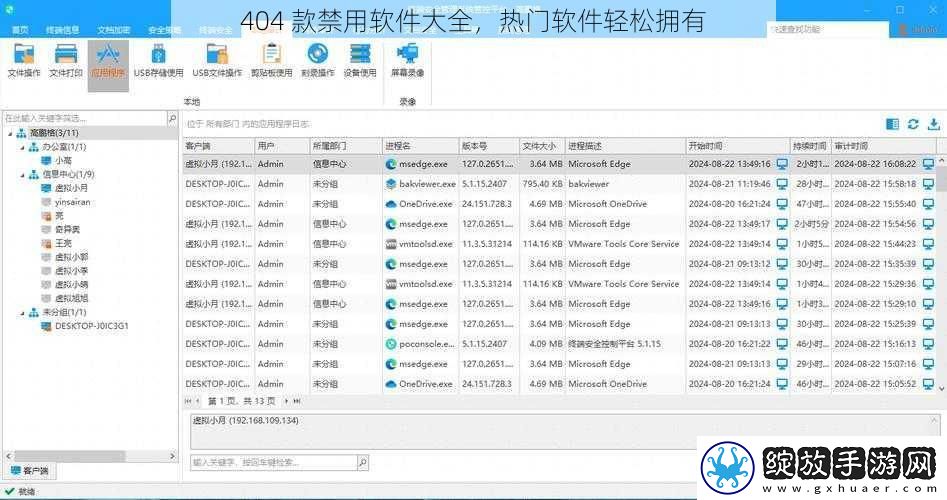Click monitor icon beside start time 2024-08-21 11:19:46

(x=782, y=184)
